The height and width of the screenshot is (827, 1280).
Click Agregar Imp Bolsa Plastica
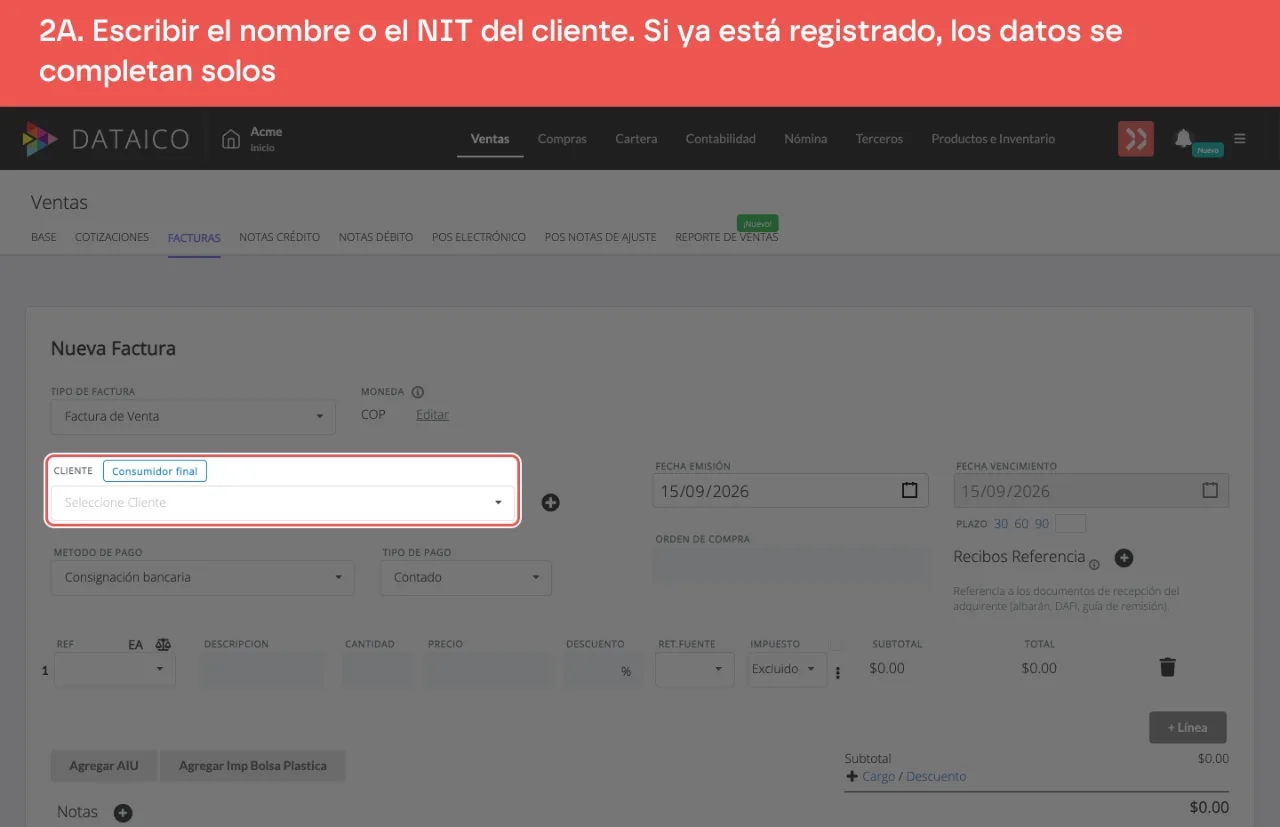click(x=253, y=766)
